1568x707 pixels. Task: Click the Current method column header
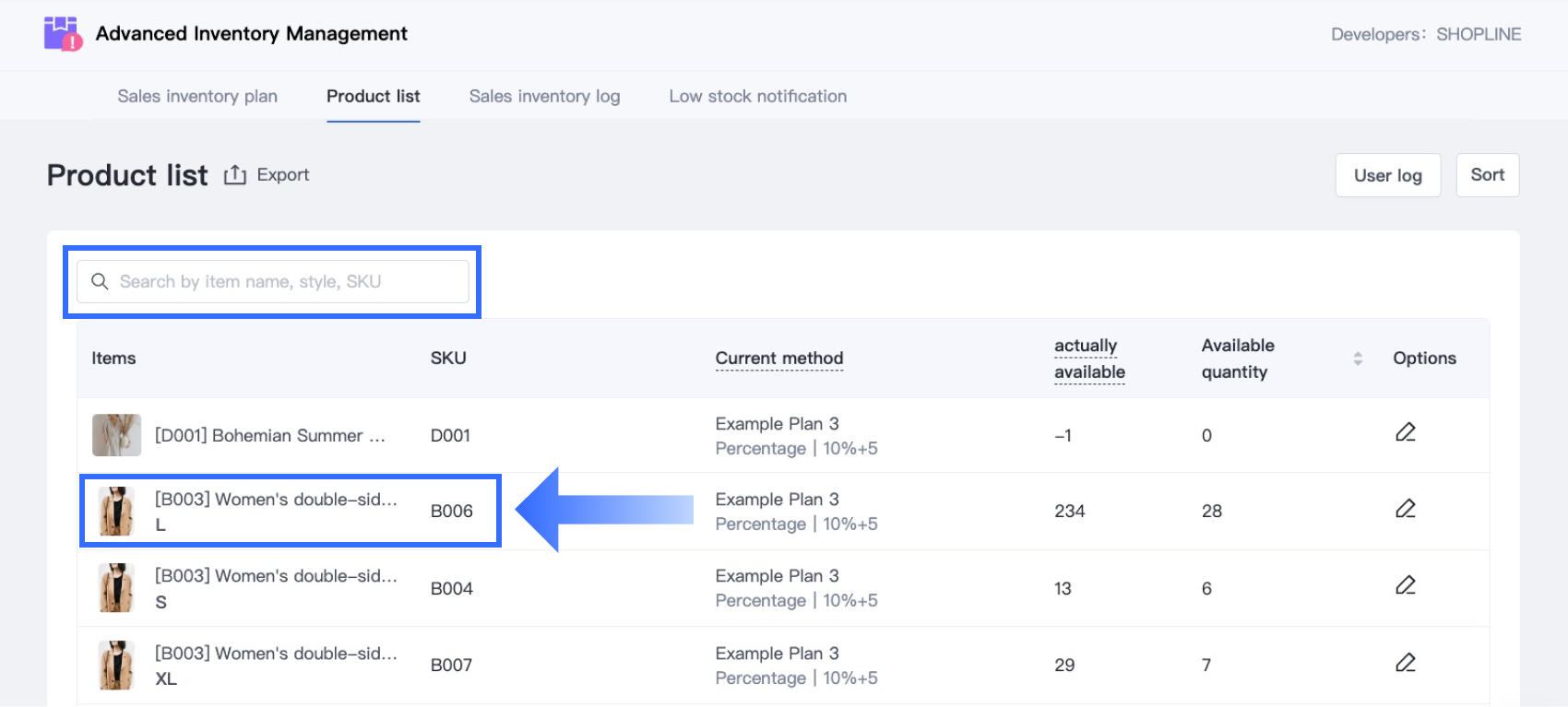(x=778, y=359)
